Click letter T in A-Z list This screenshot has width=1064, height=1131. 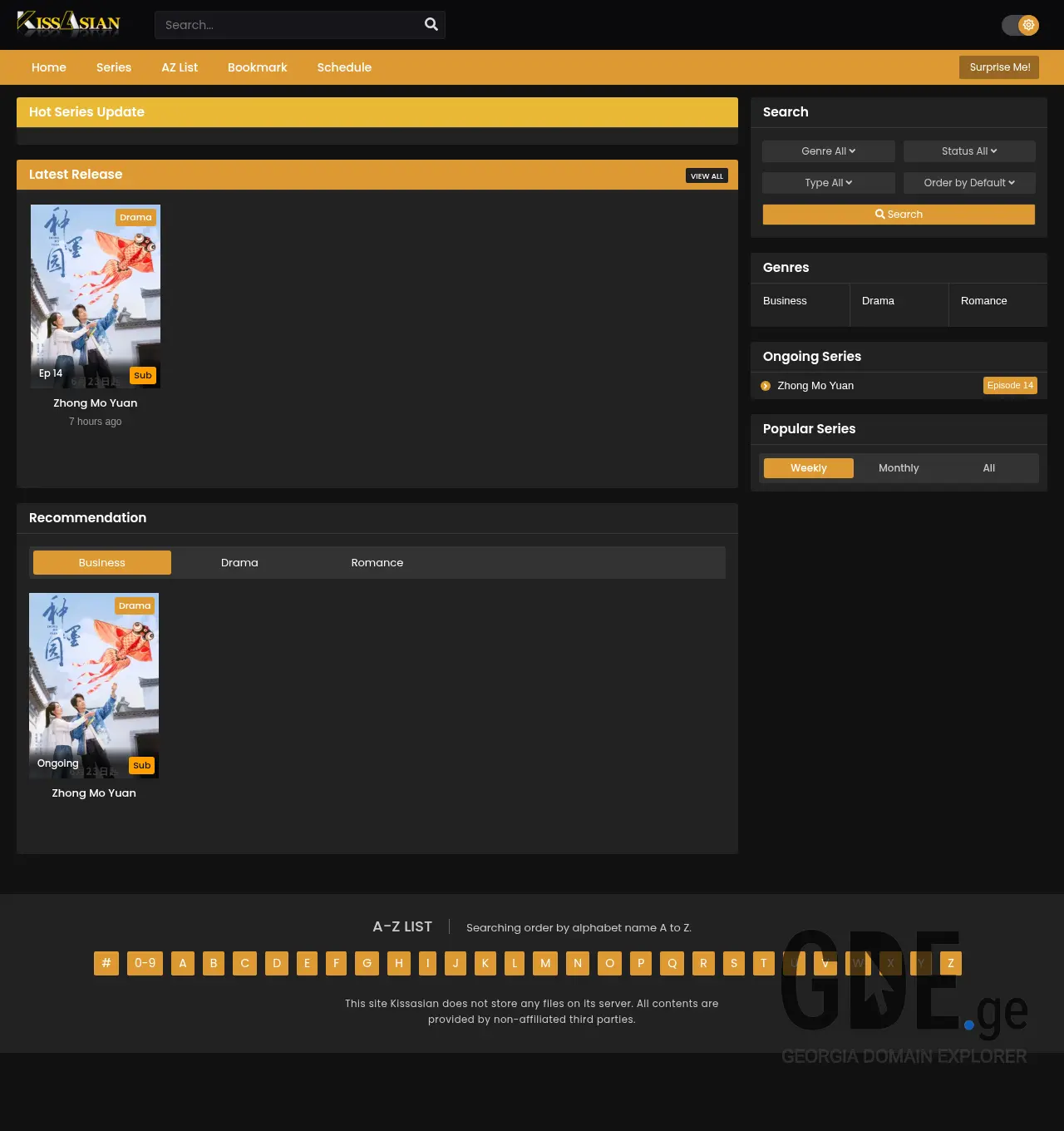[x=764, y=963]
